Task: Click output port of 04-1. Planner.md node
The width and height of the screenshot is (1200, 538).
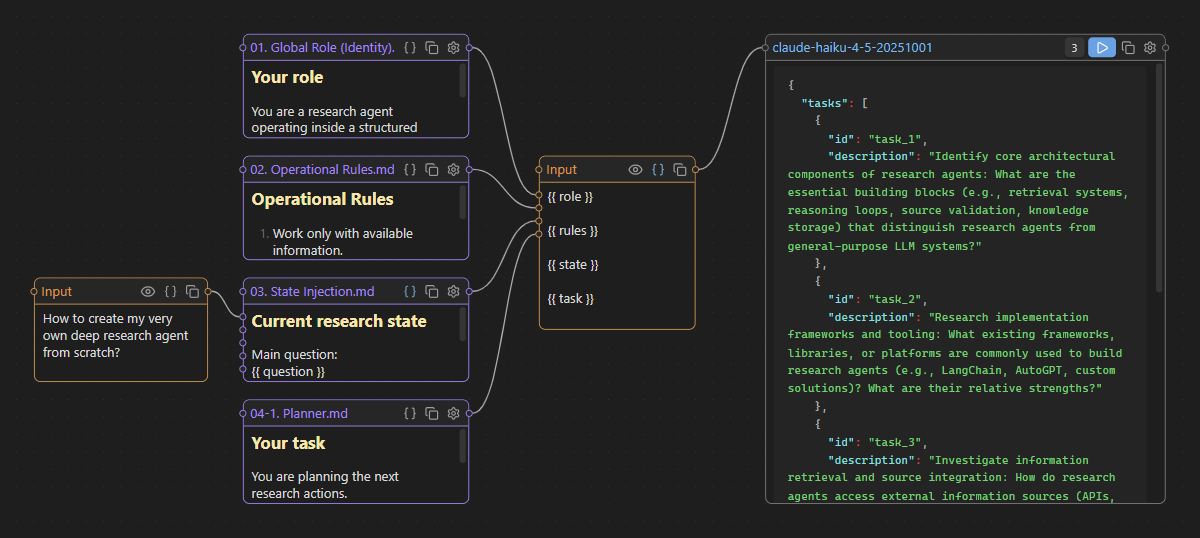Action: [469, 413]
